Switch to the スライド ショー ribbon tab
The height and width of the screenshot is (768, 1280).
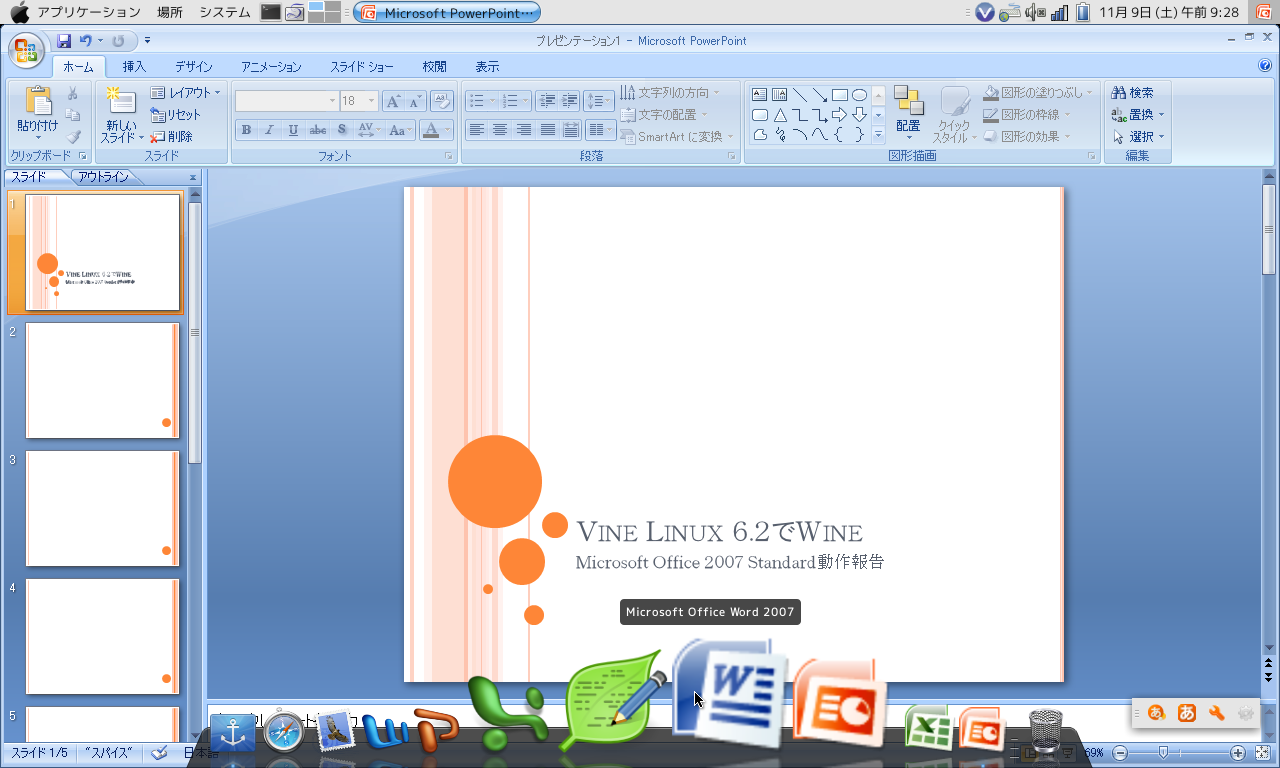362,67
